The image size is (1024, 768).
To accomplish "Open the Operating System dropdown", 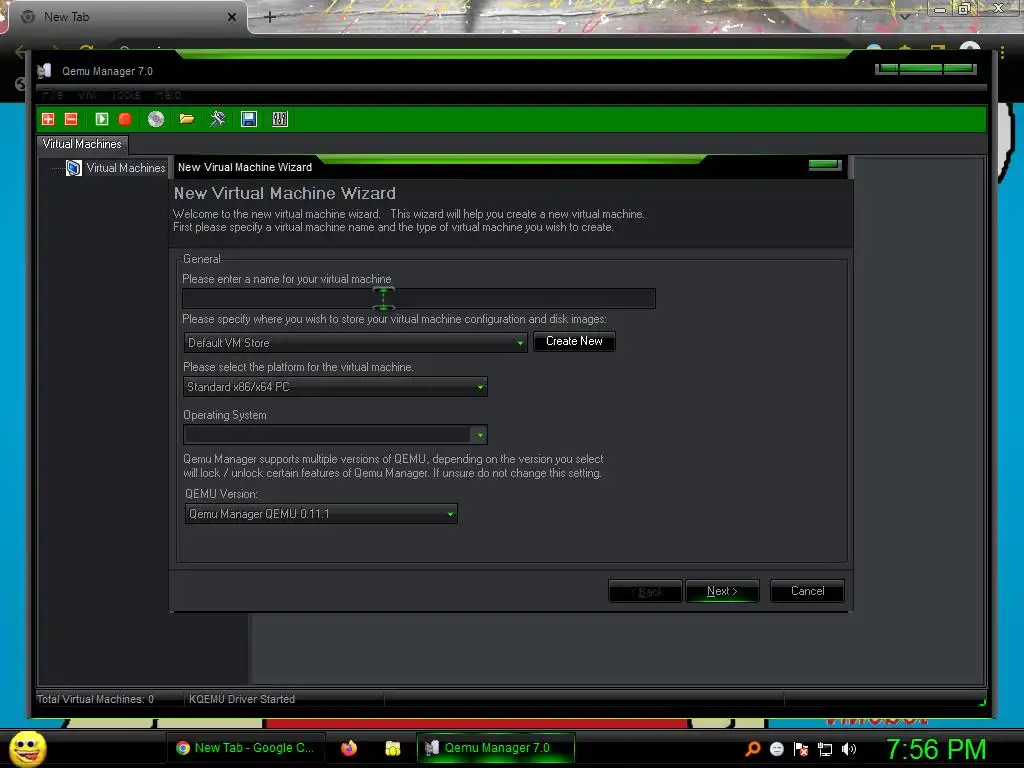I will point(335,434).
